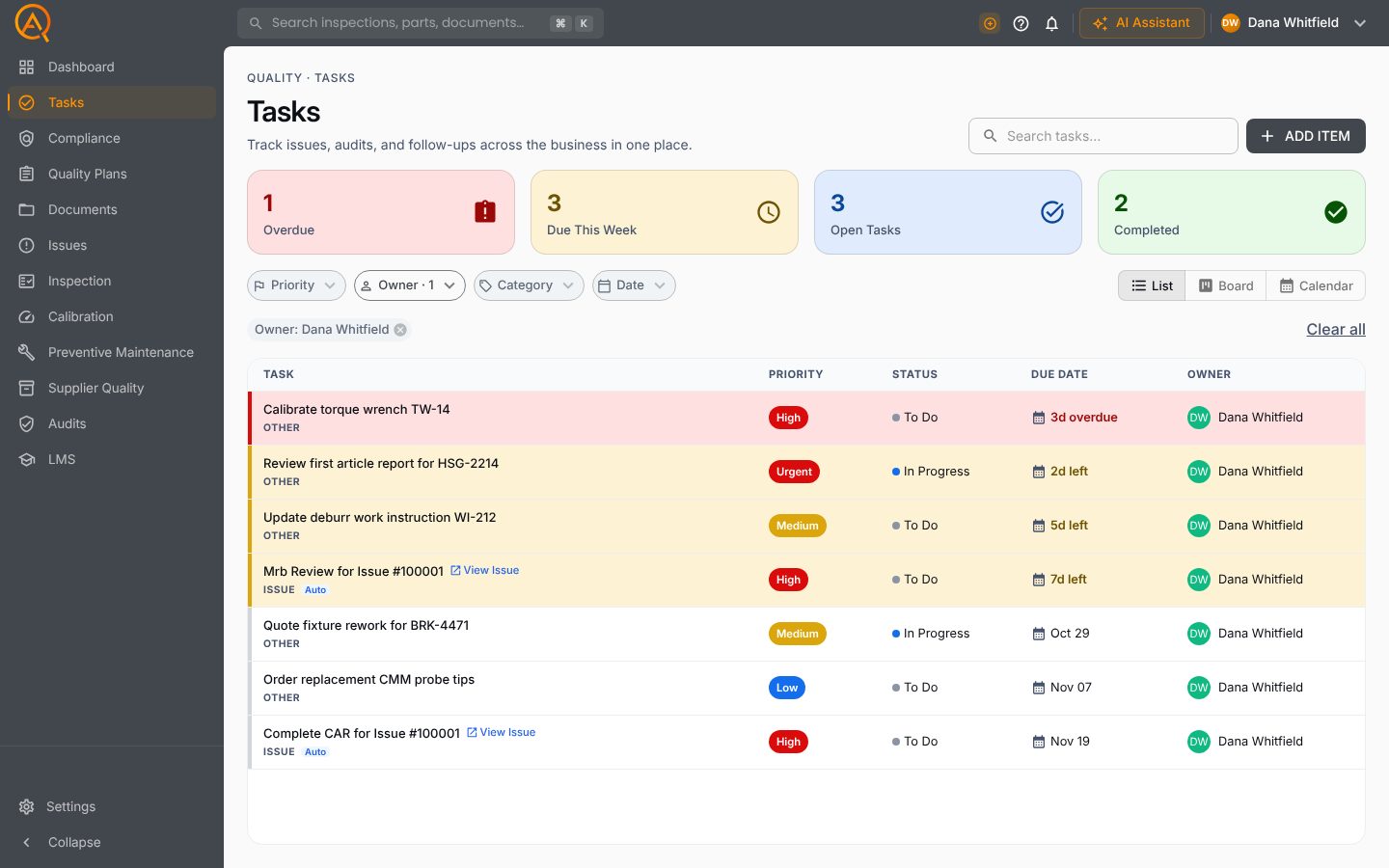Focus the Search tasks field
Screen dimensions: 1389x868
click(x=1103, y=136)
